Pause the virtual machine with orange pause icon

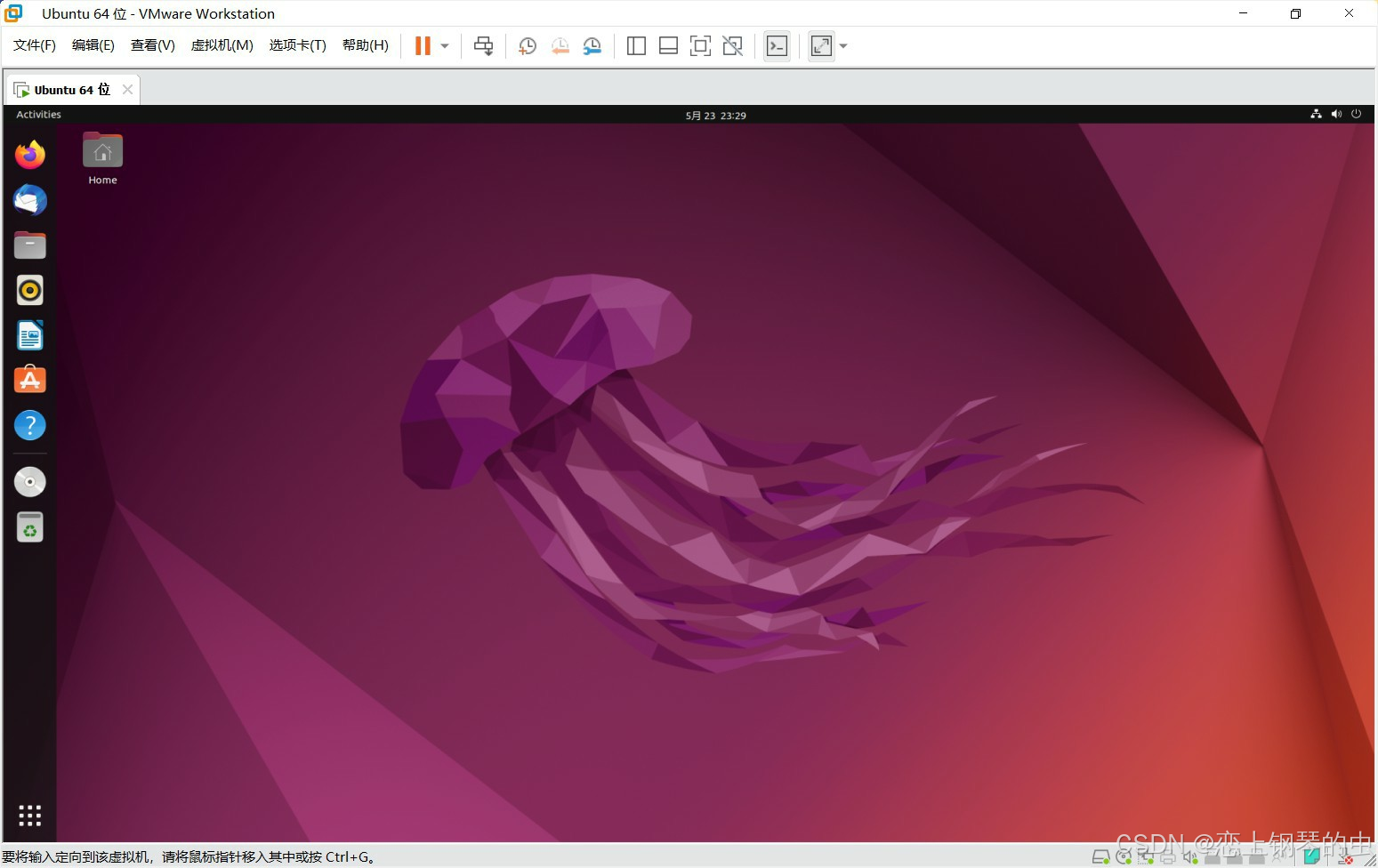point(423,46)
